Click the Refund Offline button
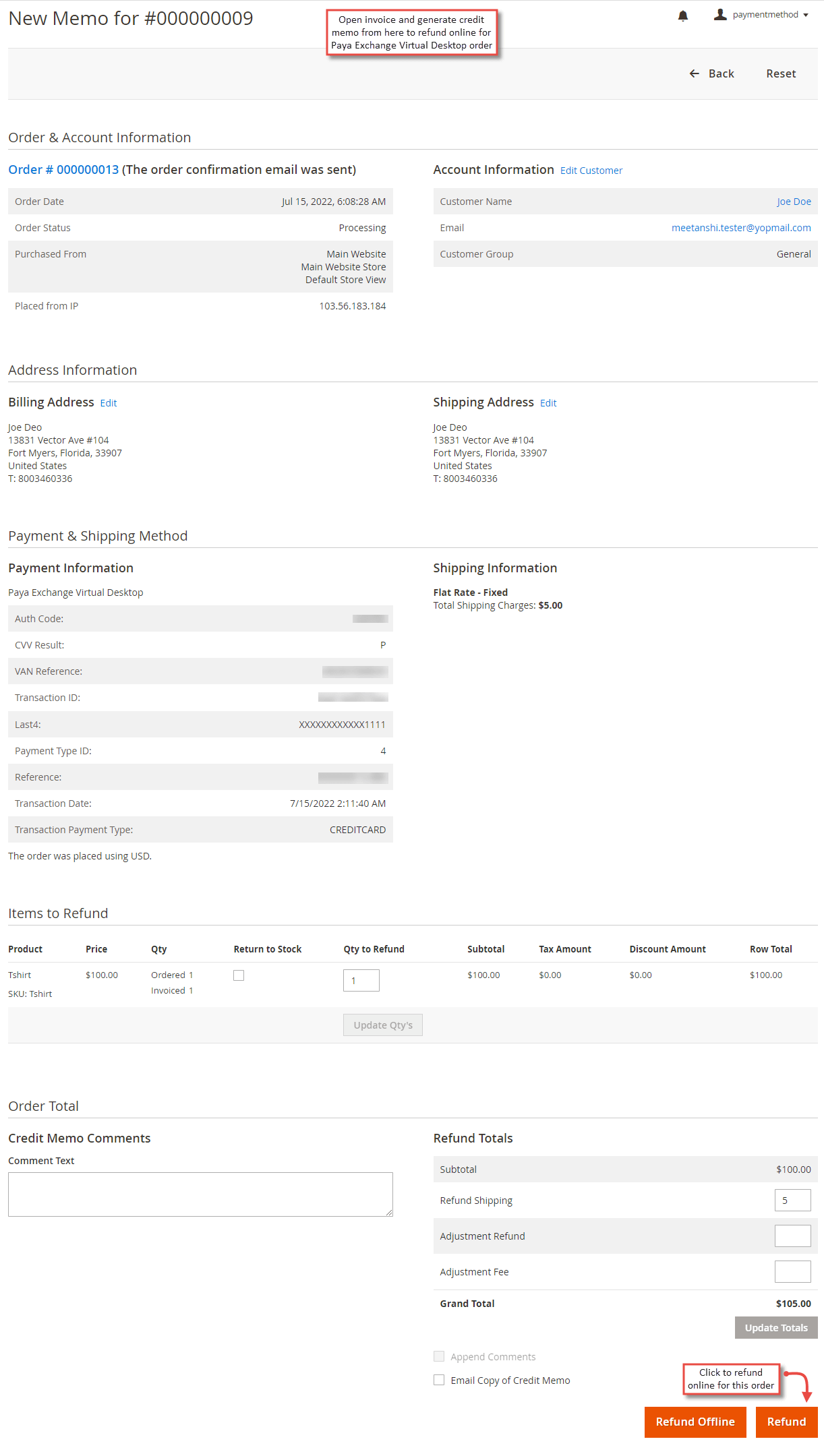 coord(695,1422)
